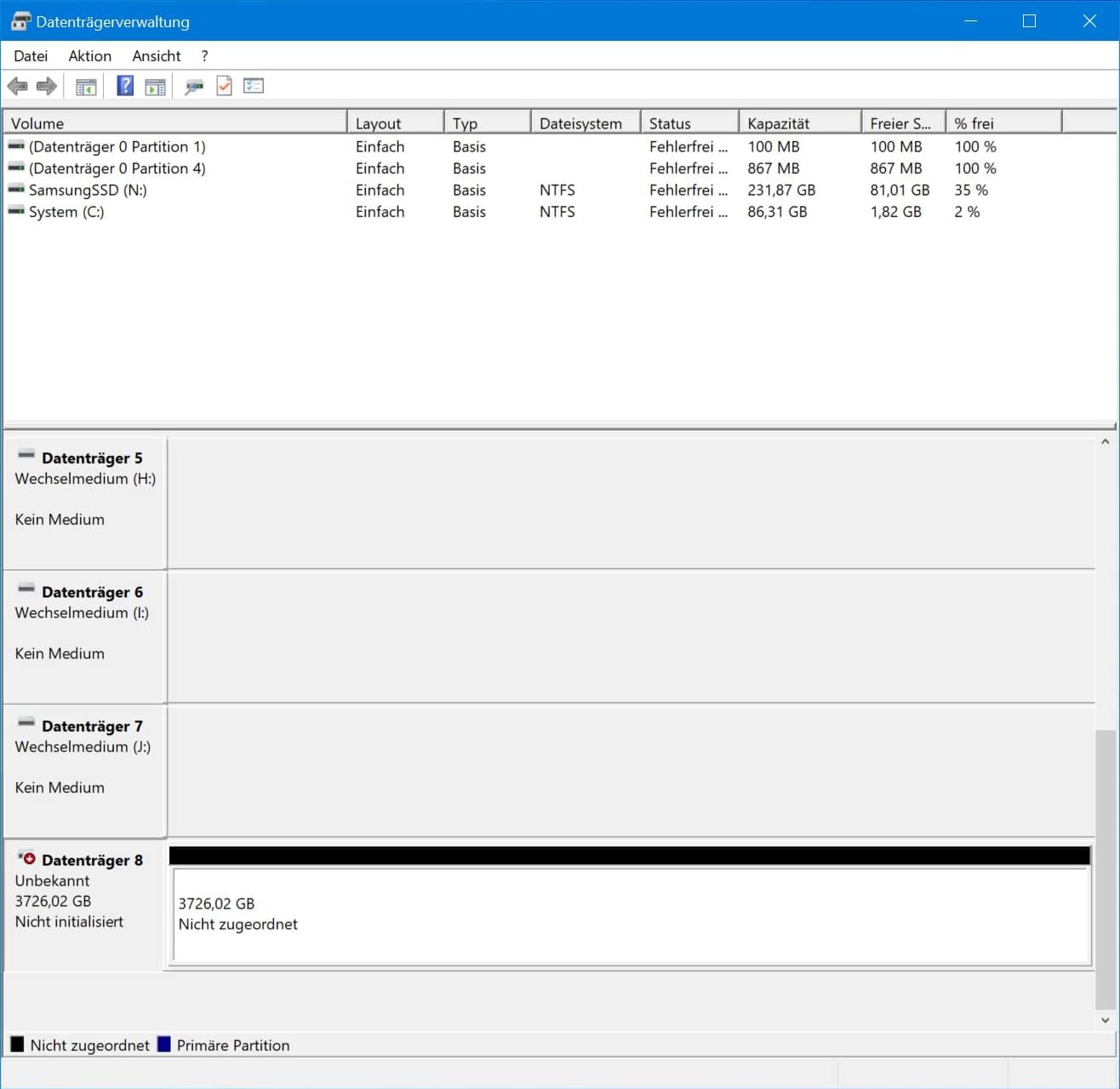The width and height of the screenshot is (1120, 1089).
Task: Select the Datenträger 6 disk label
Action: (92, 592)
